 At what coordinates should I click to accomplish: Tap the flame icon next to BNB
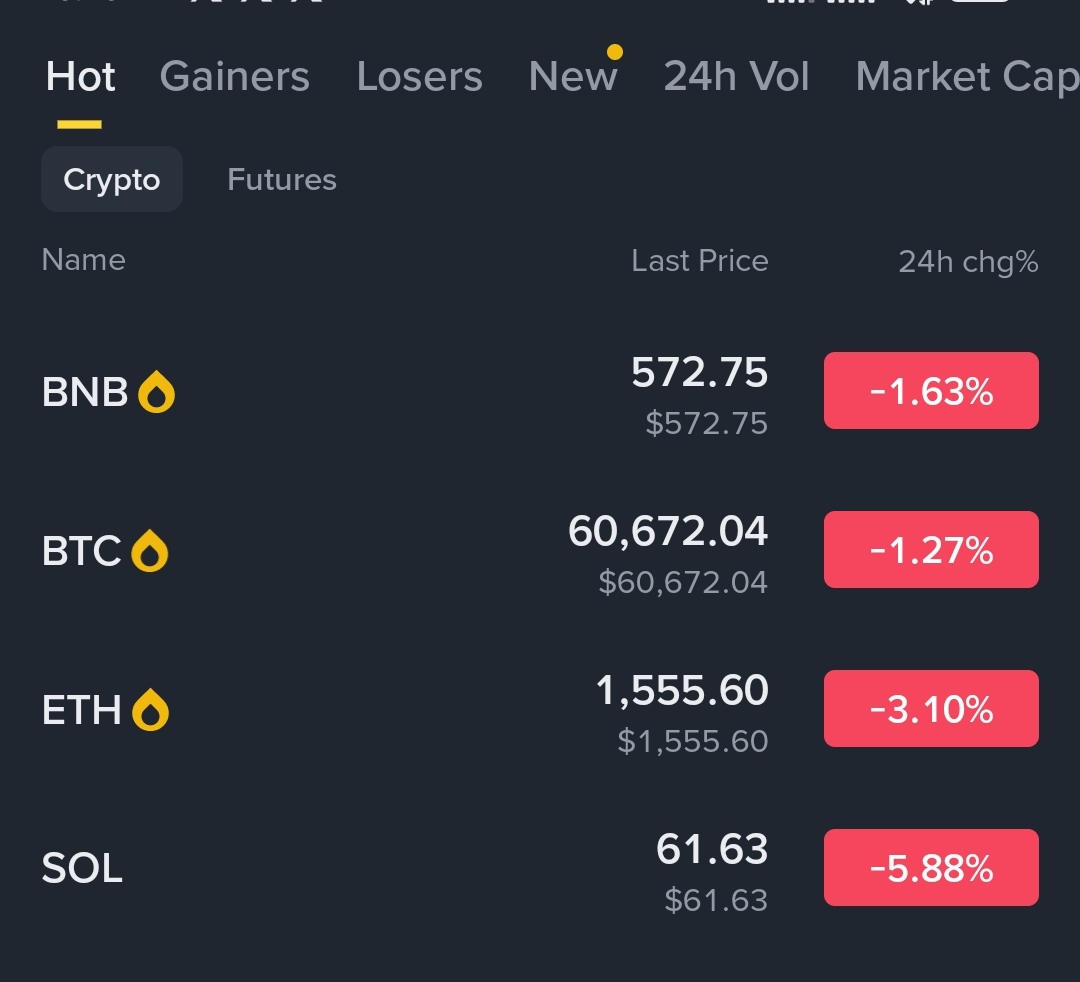(156, 392)
